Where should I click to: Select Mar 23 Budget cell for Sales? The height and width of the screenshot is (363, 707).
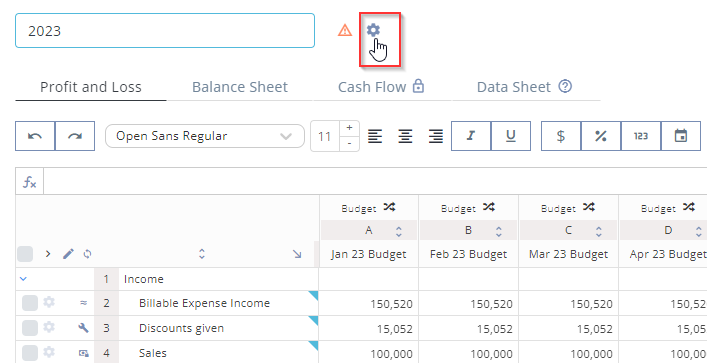coord(569,353)
